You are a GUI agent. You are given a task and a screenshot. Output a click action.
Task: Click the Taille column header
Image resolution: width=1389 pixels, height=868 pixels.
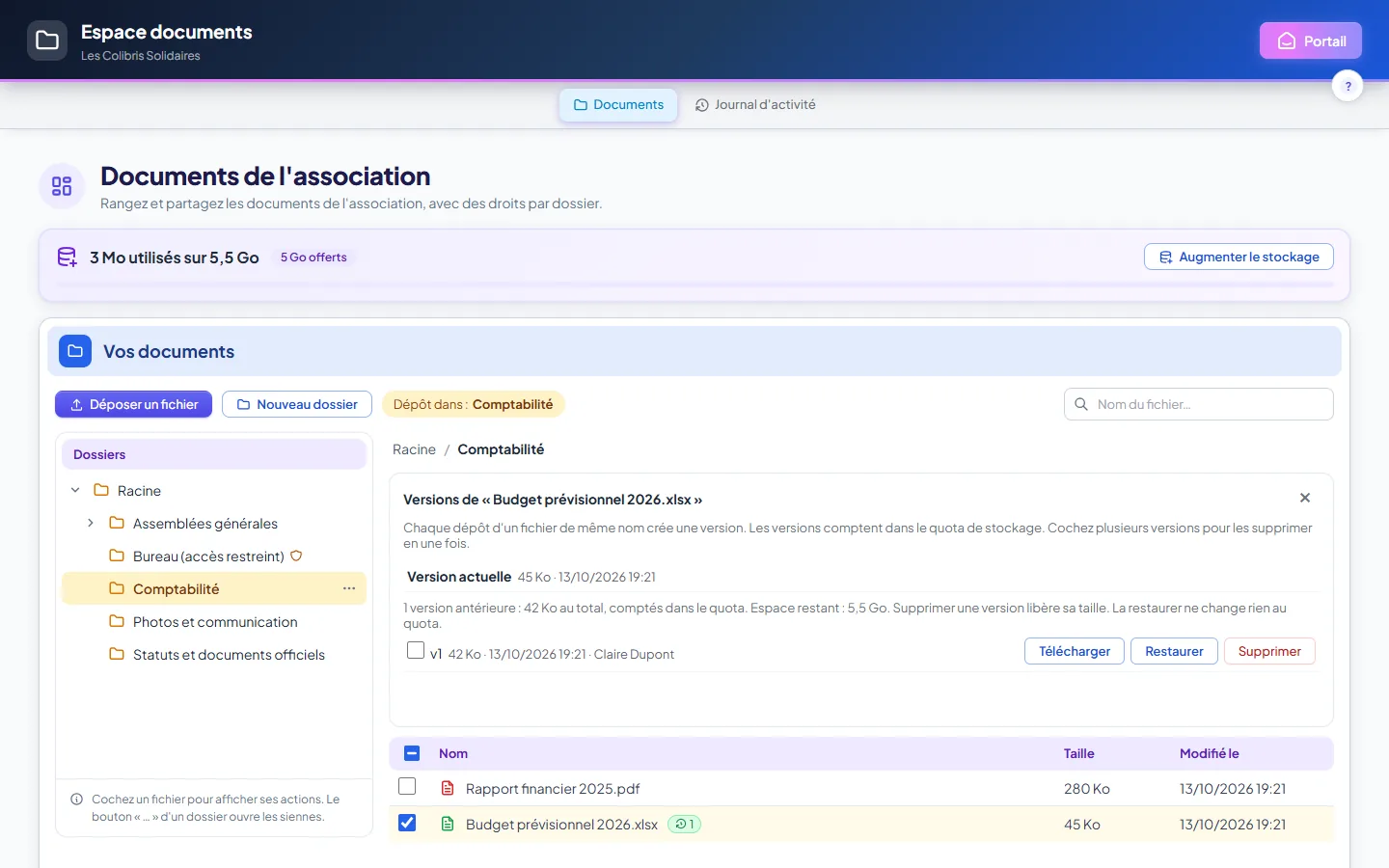1078,753
